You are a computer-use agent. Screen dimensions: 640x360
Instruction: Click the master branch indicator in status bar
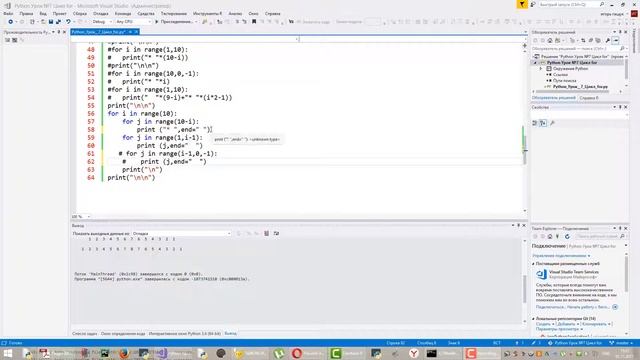coord(620,343)
